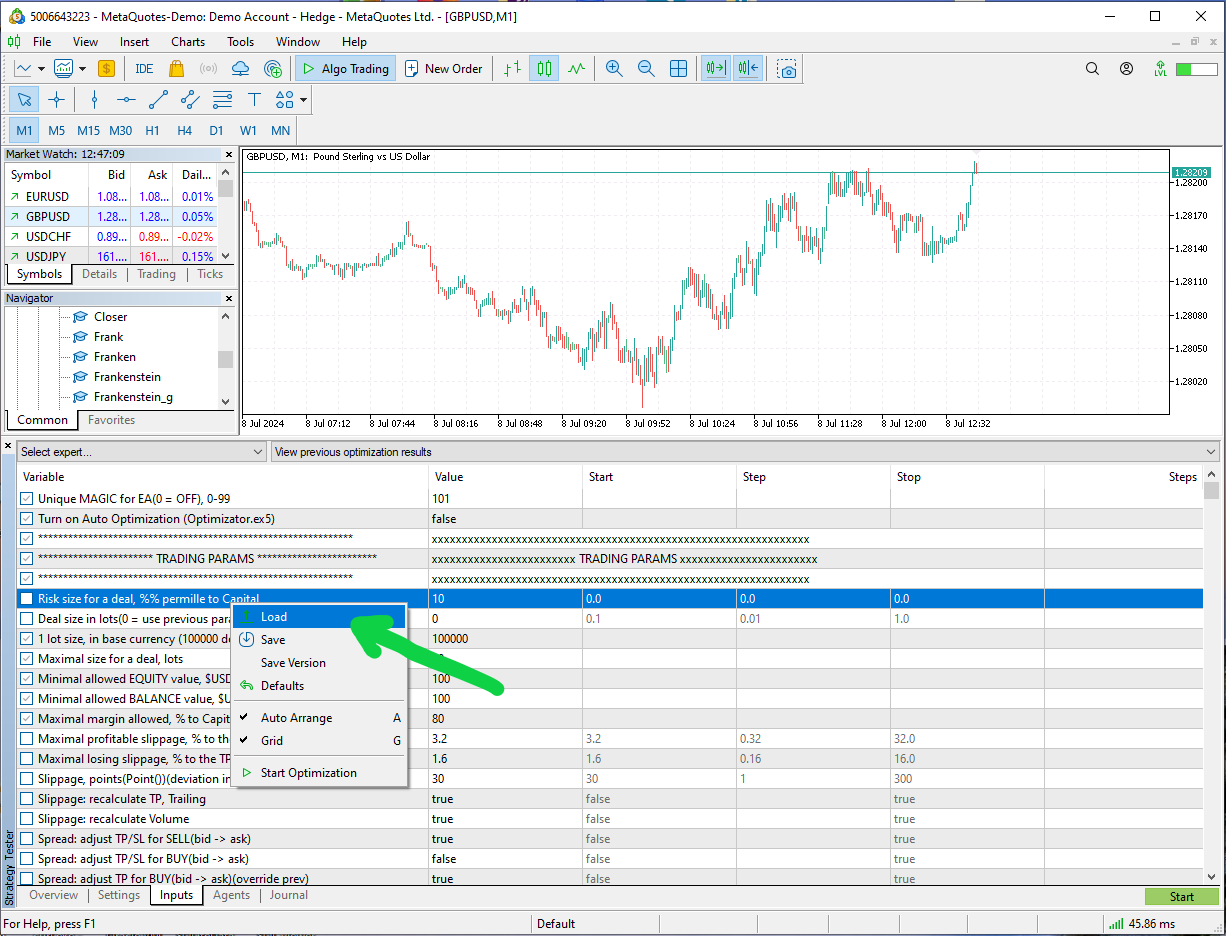
Task: Select the trendline drawing tool
Action: pyautogui.click(x=158, y=99)
